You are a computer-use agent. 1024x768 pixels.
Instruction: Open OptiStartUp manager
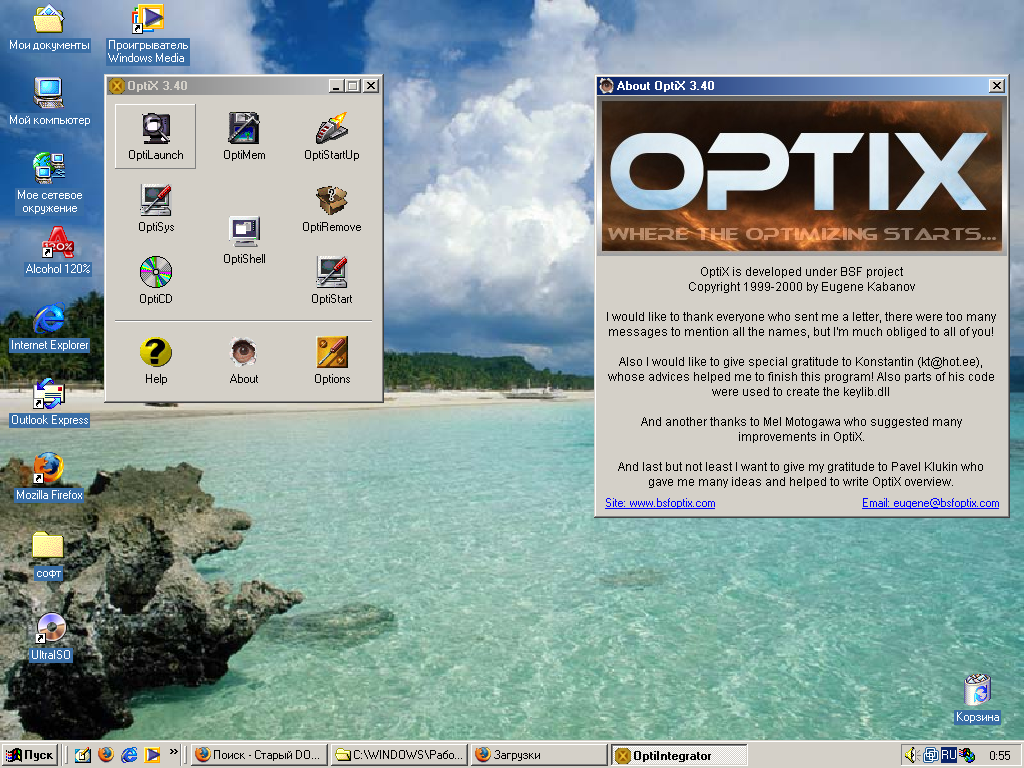pos(332,135)
